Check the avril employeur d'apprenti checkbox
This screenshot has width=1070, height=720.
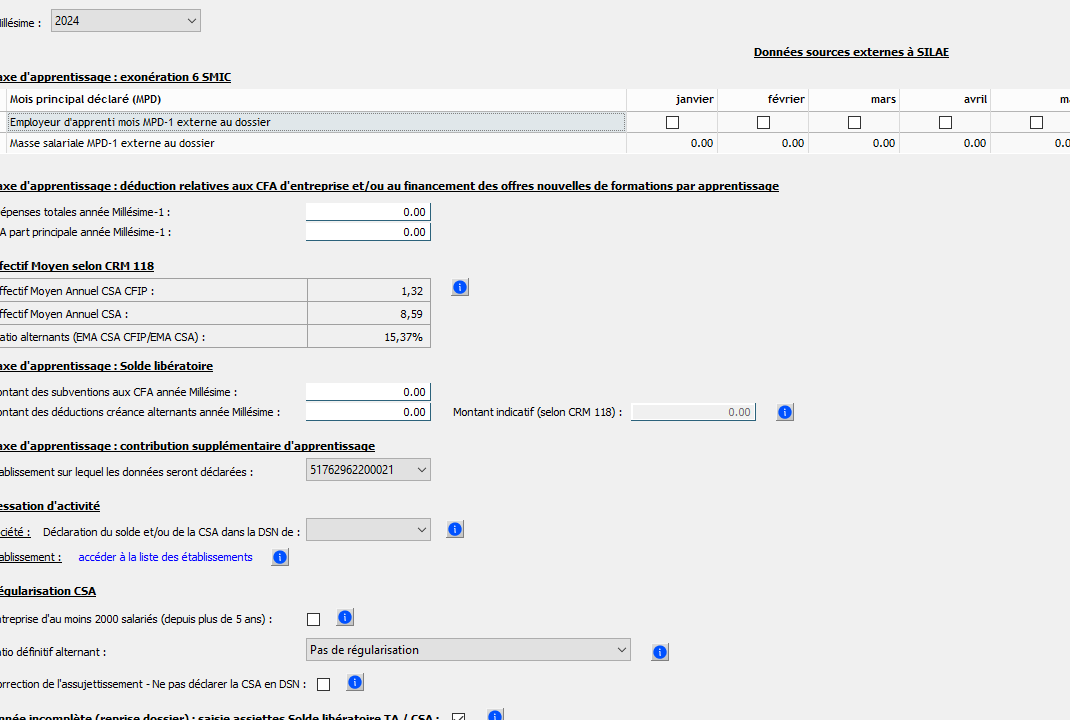pyautogui.click(x=945, y=122)
